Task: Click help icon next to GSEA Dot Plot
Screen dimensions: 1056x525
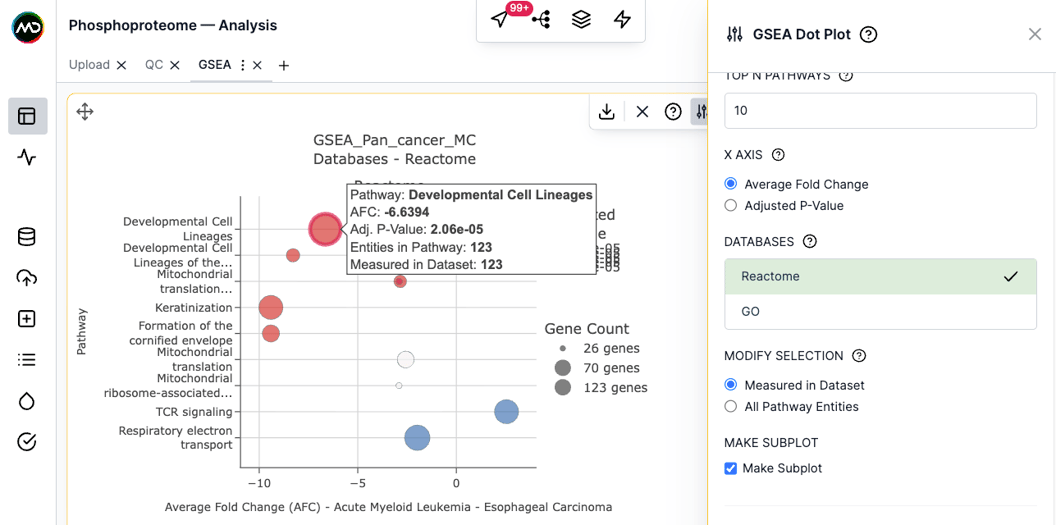Action: [x=869, y=34]
